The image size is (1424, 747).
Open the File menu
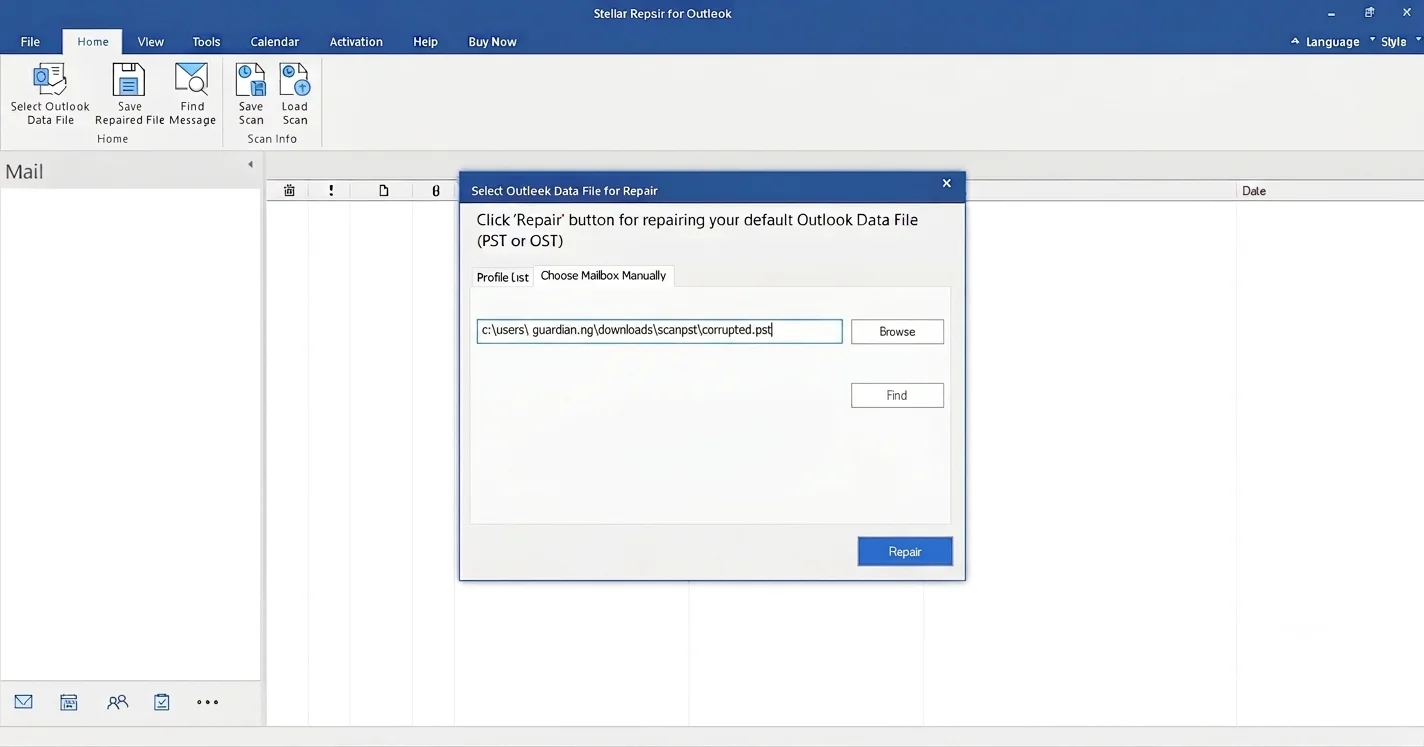click(x=31, y=42)
